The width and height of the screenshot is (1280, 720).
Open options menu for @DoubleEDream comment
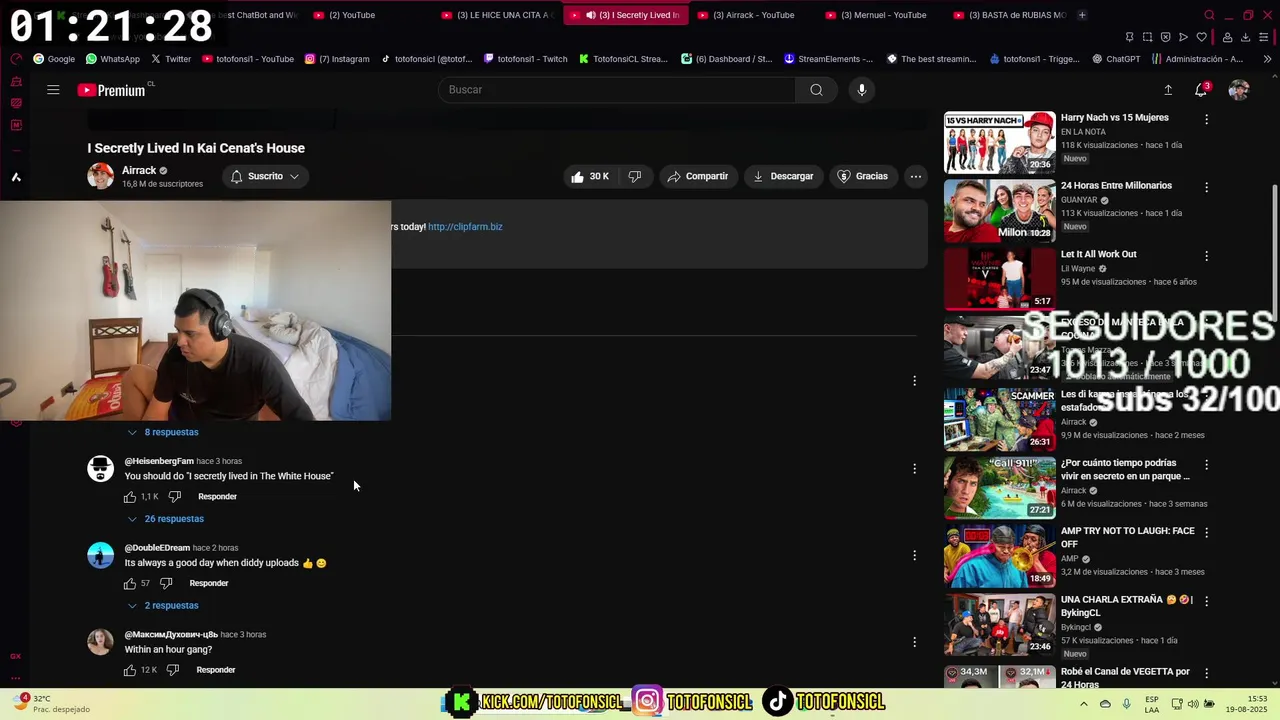914,555
